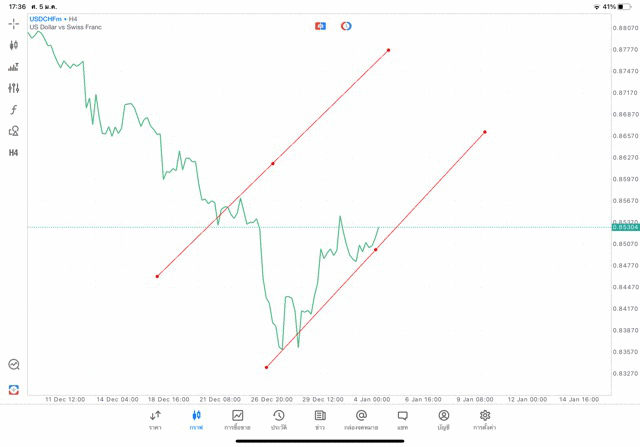Image resolution: width=640 pixels, height=447 pixels.
Task: Open the mailbox tab with @ icon
Action: click(x=361, y=420)
